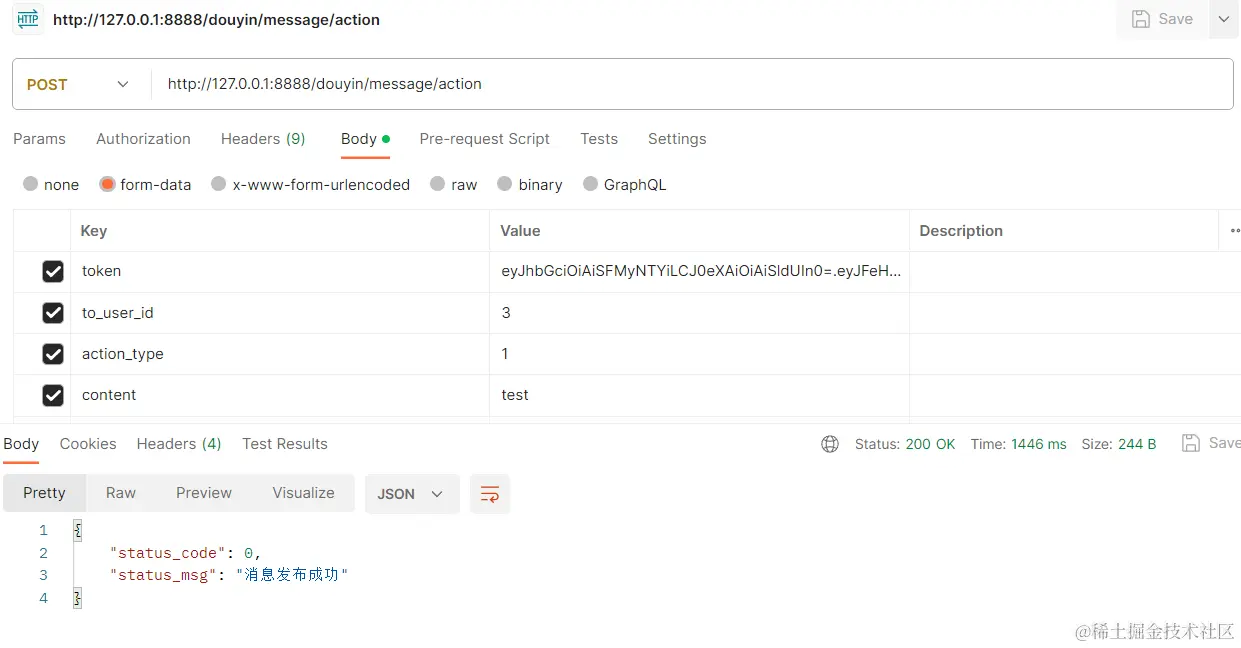Screen dimensions: 1241x648
Task: Uncheck the action_type row checkbox
Action: (x=53, y=354)
